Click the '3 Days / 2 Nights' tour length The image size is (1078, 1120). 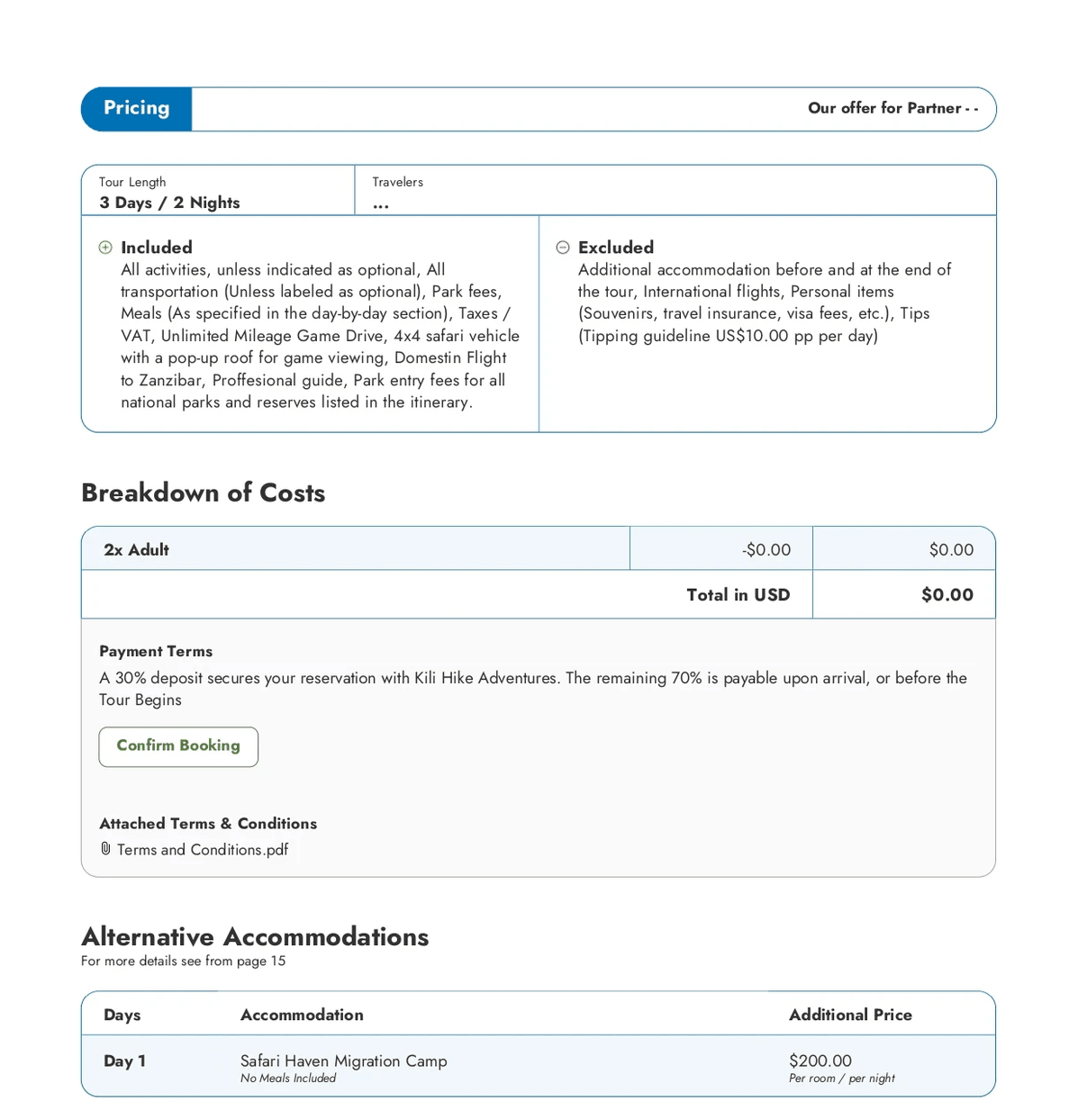pos(169,203)
